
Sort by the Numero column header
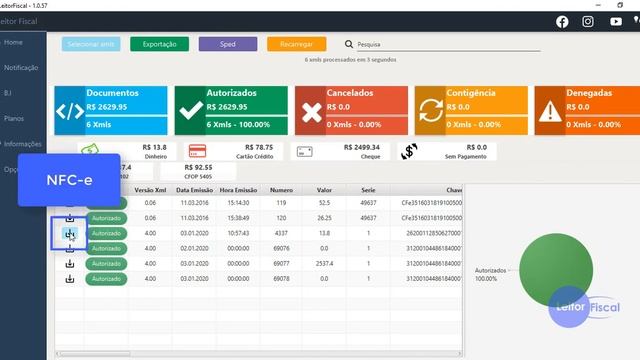[x=281, y=190]
